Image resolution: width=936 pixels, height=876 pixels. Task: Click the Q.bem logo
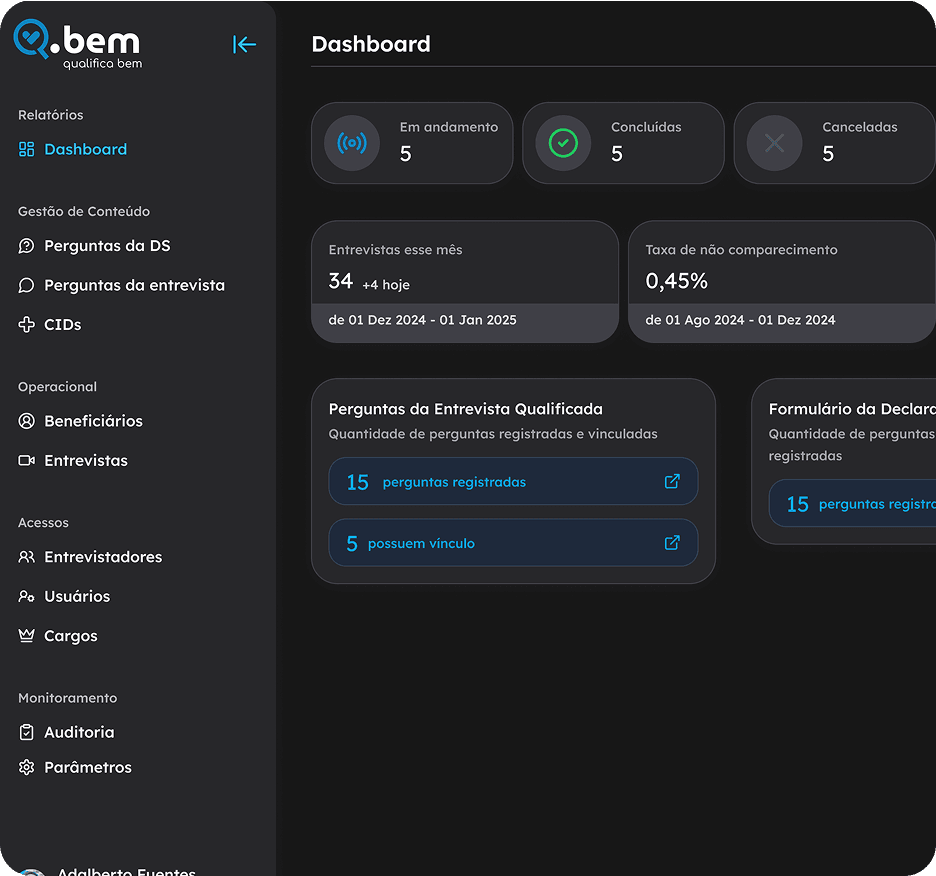tap(78, 45)
